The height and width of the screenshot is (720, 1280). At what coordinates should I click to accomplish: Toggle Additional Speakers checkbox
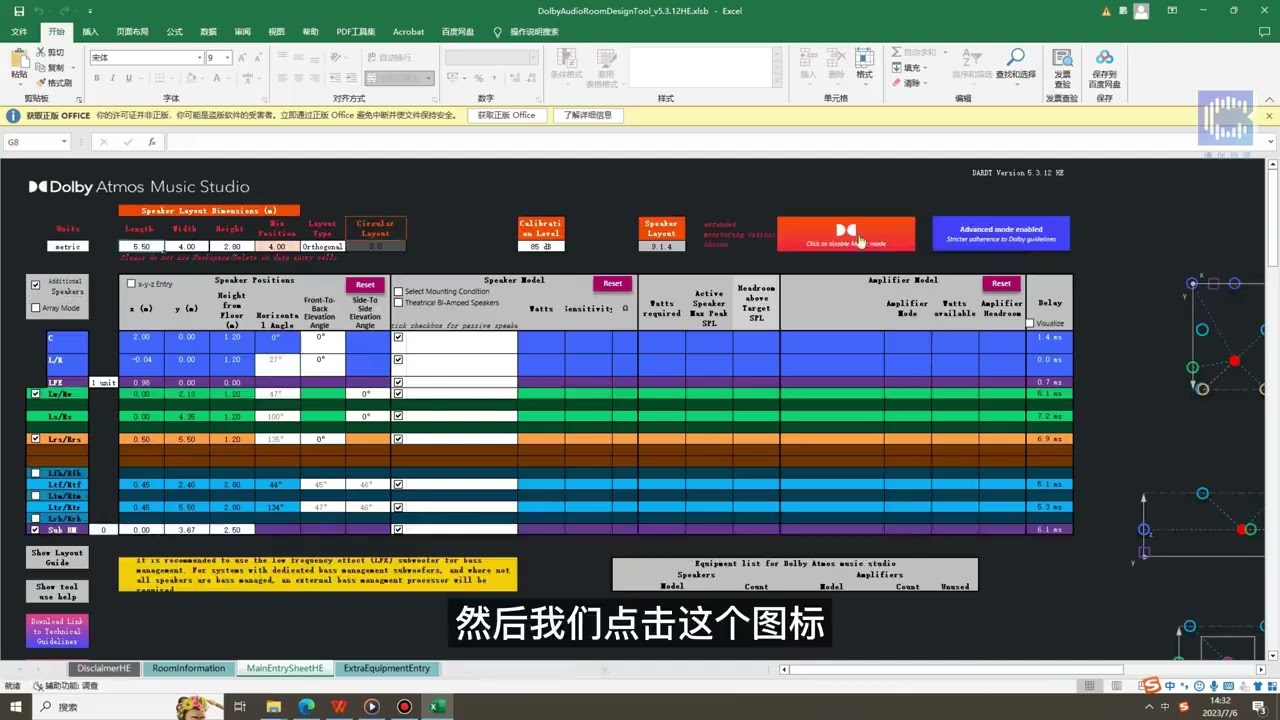37,285
